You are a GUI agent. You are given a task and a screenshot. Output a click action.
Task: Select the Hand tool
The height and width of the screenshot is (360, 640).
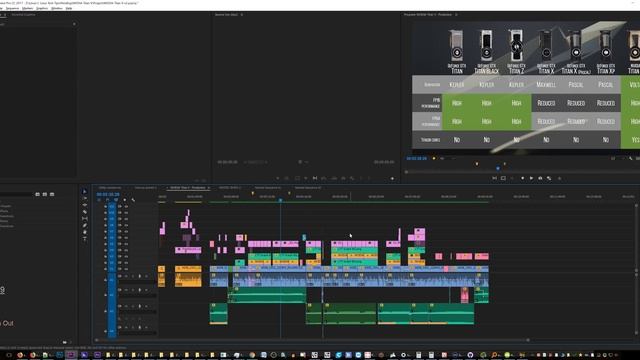(x=84, y=232)
